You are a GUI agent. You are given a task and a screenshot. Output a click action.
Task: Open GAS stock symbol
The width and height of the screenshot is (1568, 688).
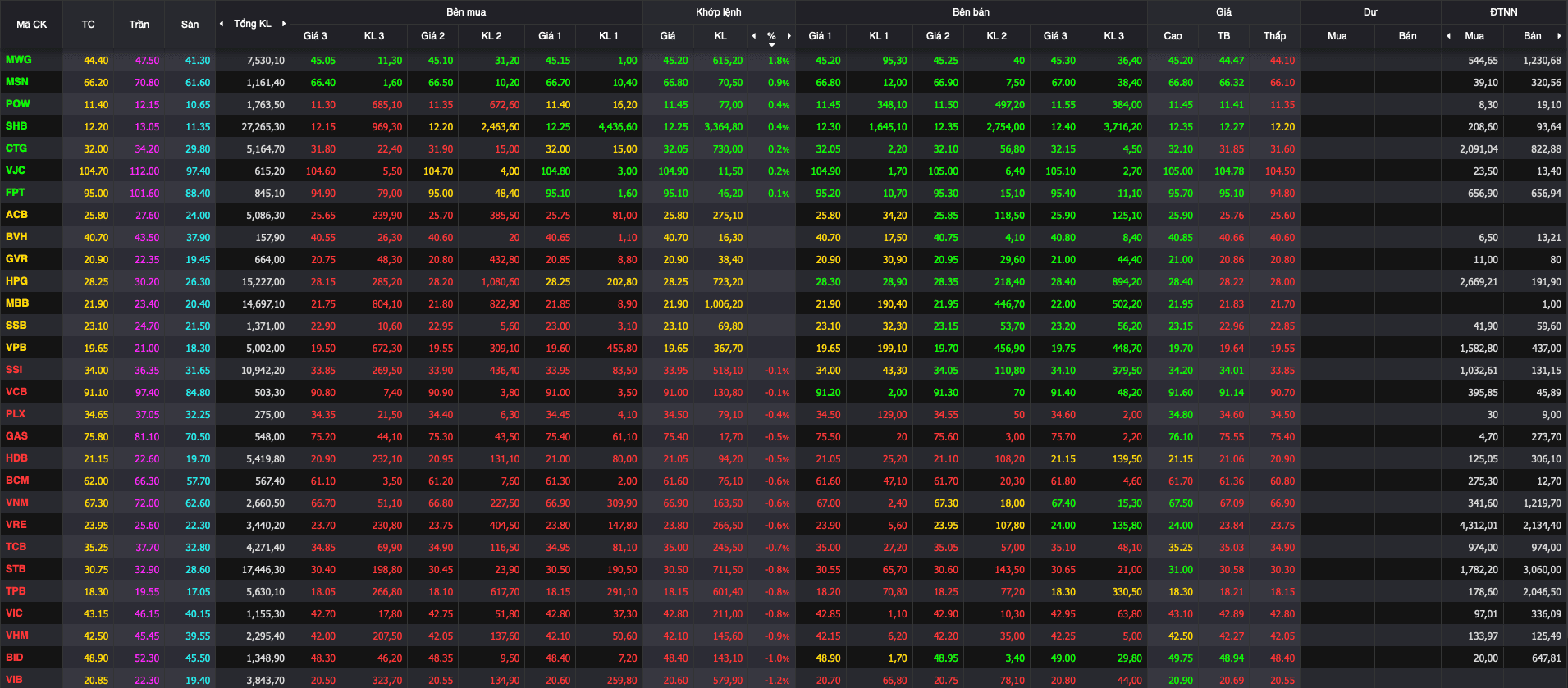[x=16, y=436]
